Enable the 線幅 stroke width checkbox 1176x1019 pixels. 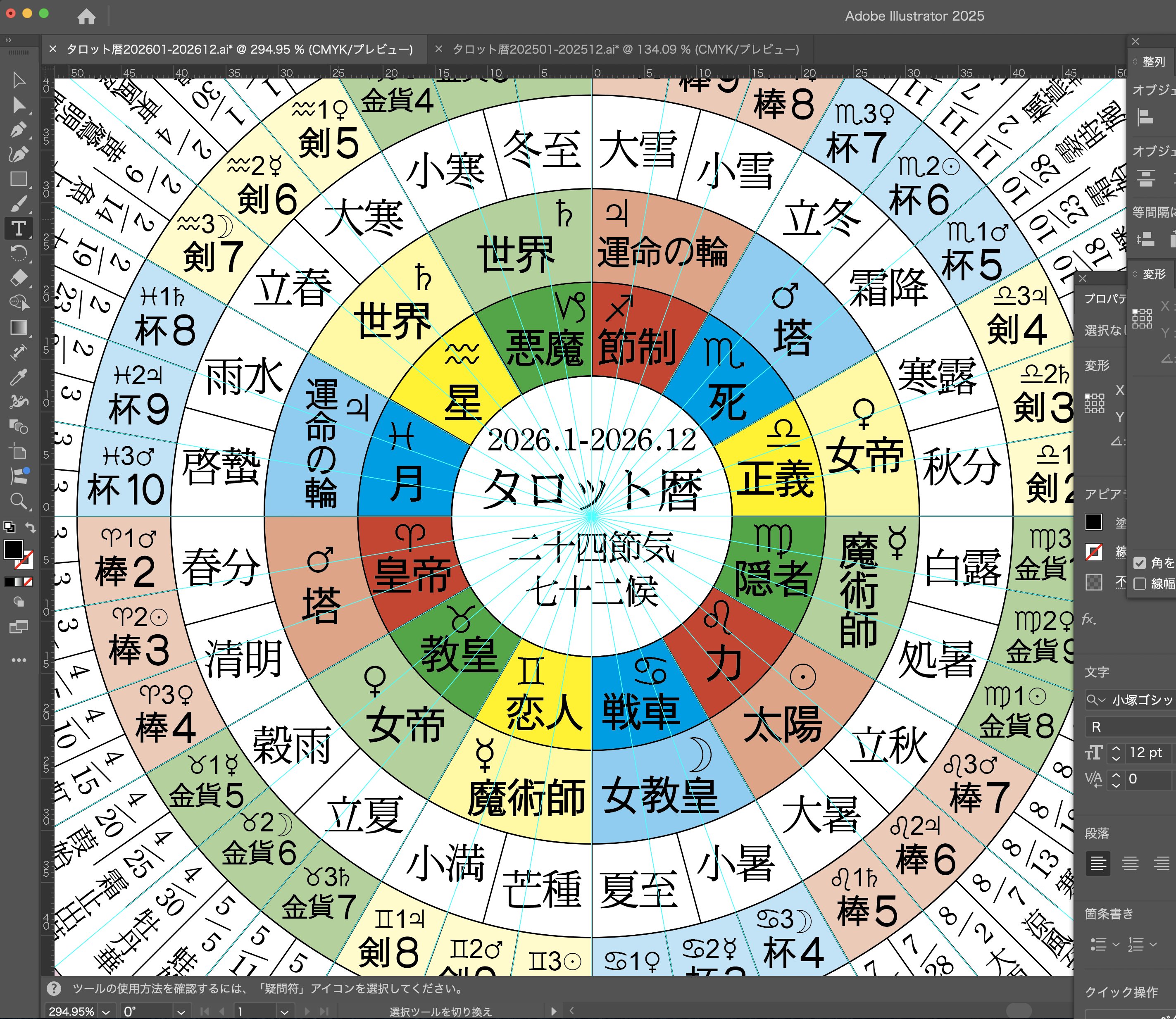(x=1139, y=584)
